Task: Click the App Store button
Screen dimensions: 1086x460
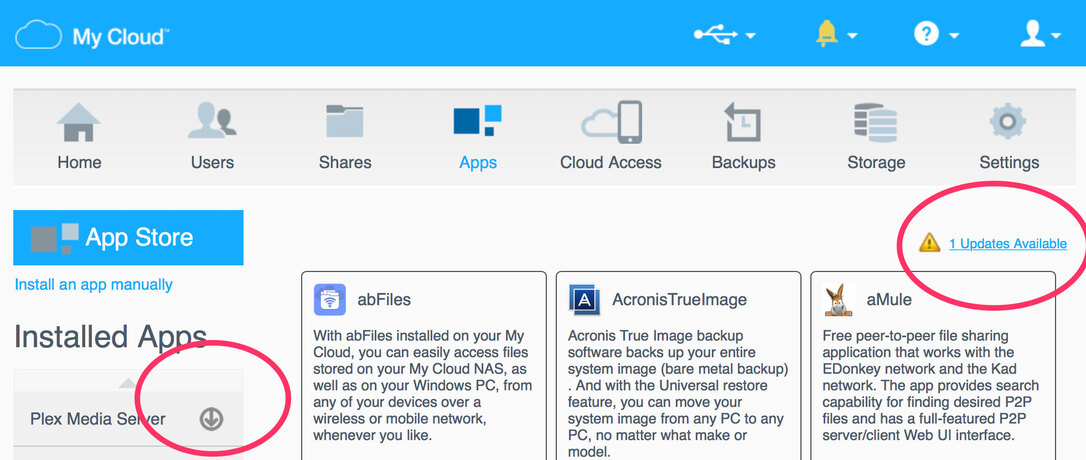Action: [128, 238]
